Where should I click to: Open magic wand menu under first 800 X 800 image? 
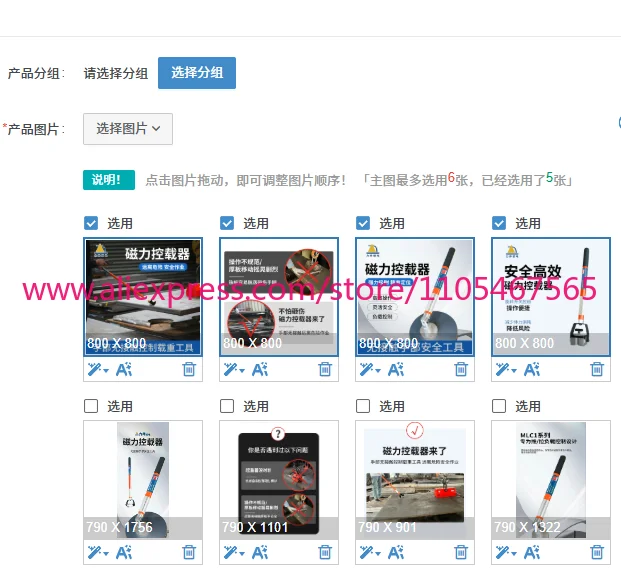click(98, 370)
